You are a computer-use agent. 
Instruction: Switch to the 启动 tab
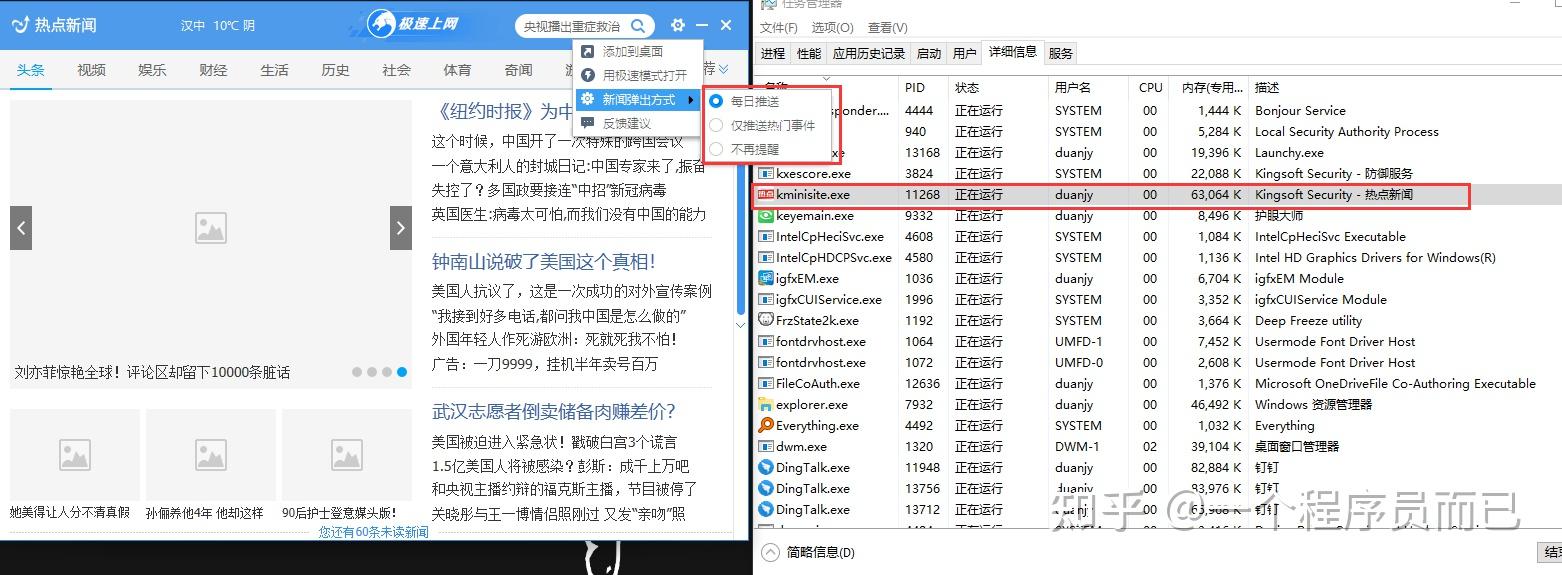point(929,54)
